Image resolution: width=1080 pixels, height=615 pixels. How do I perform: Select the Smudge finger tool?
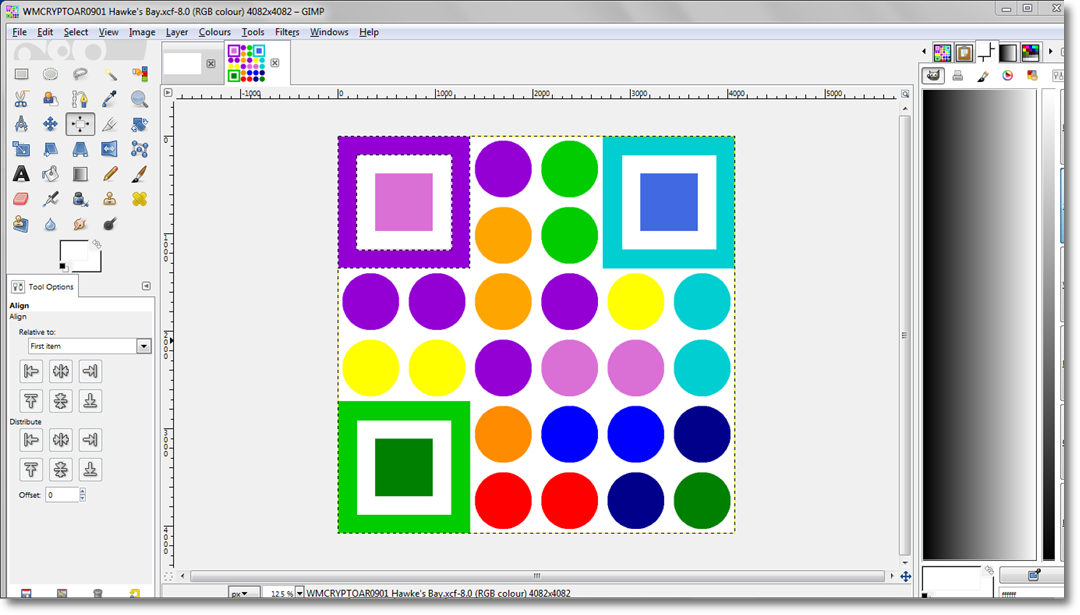pos(80,224)
